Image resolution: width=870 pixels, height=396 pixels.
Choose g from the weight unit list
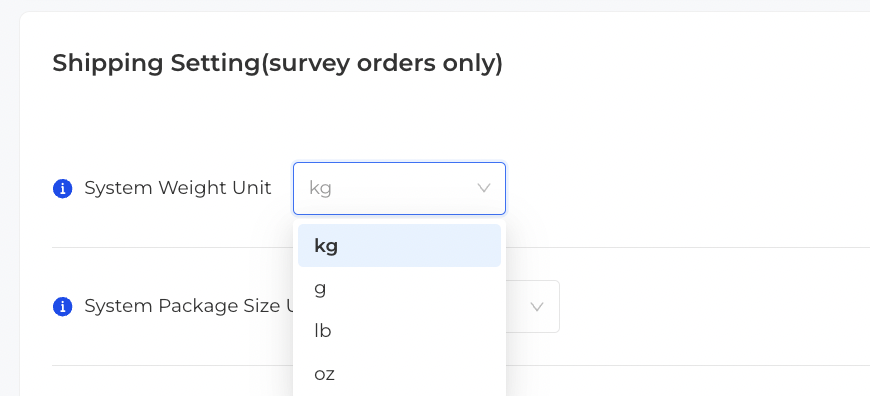(x=399, y=288)
